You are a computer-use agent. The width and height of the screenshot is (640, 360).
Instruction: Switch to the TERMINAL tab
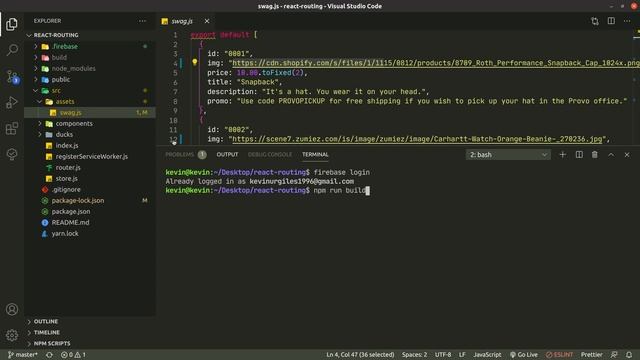click(x=315, y=155)
